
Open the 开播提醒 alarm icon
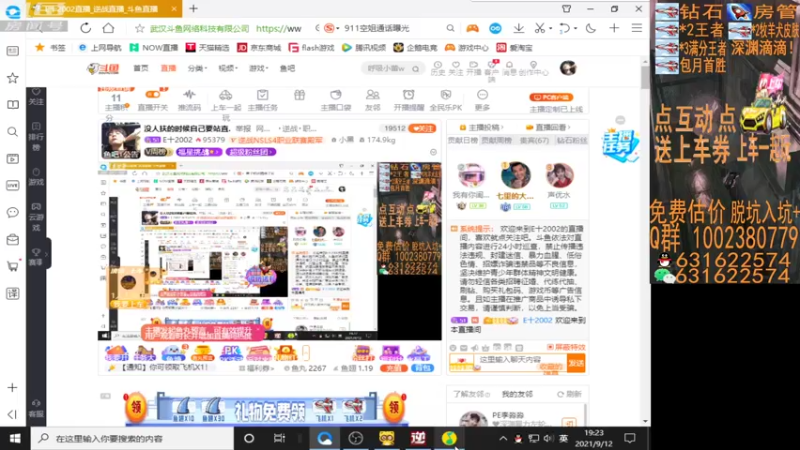(409, 100)
